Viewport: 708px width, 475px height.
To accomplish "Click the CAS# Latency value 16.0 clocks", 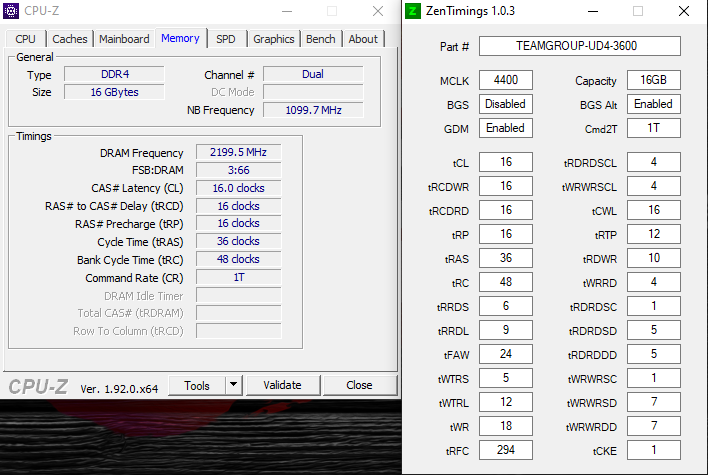I will (x=238, y=188).
